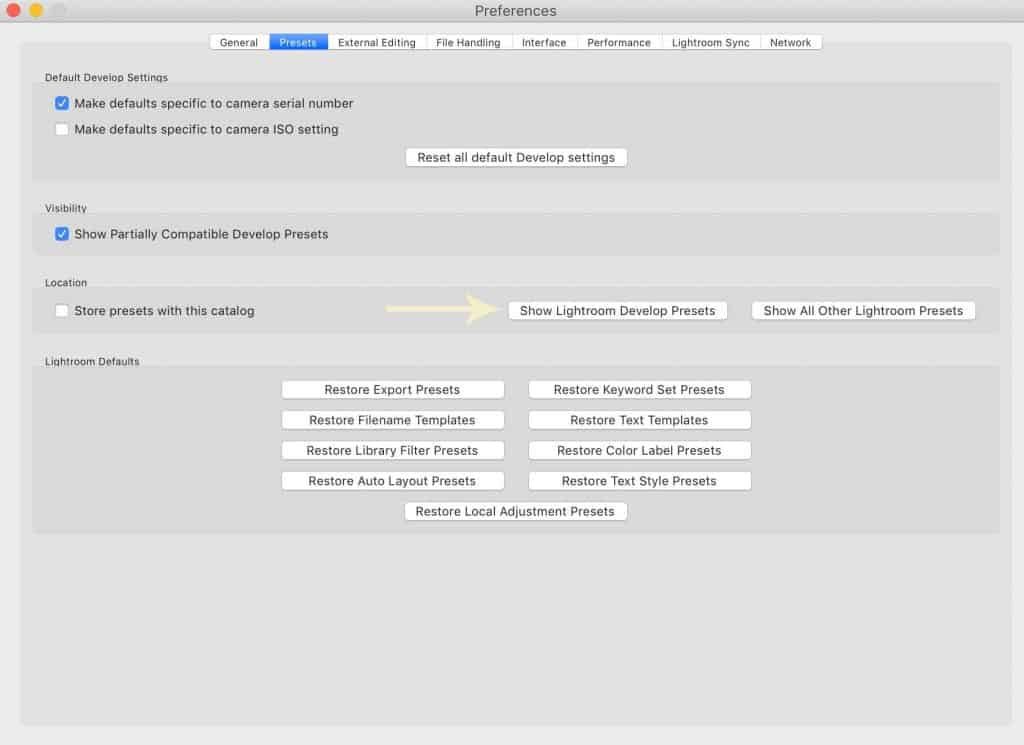Restore Color Label Presets
The width and height of the screenshot is (1024, 745).
[x=639, y=451]
